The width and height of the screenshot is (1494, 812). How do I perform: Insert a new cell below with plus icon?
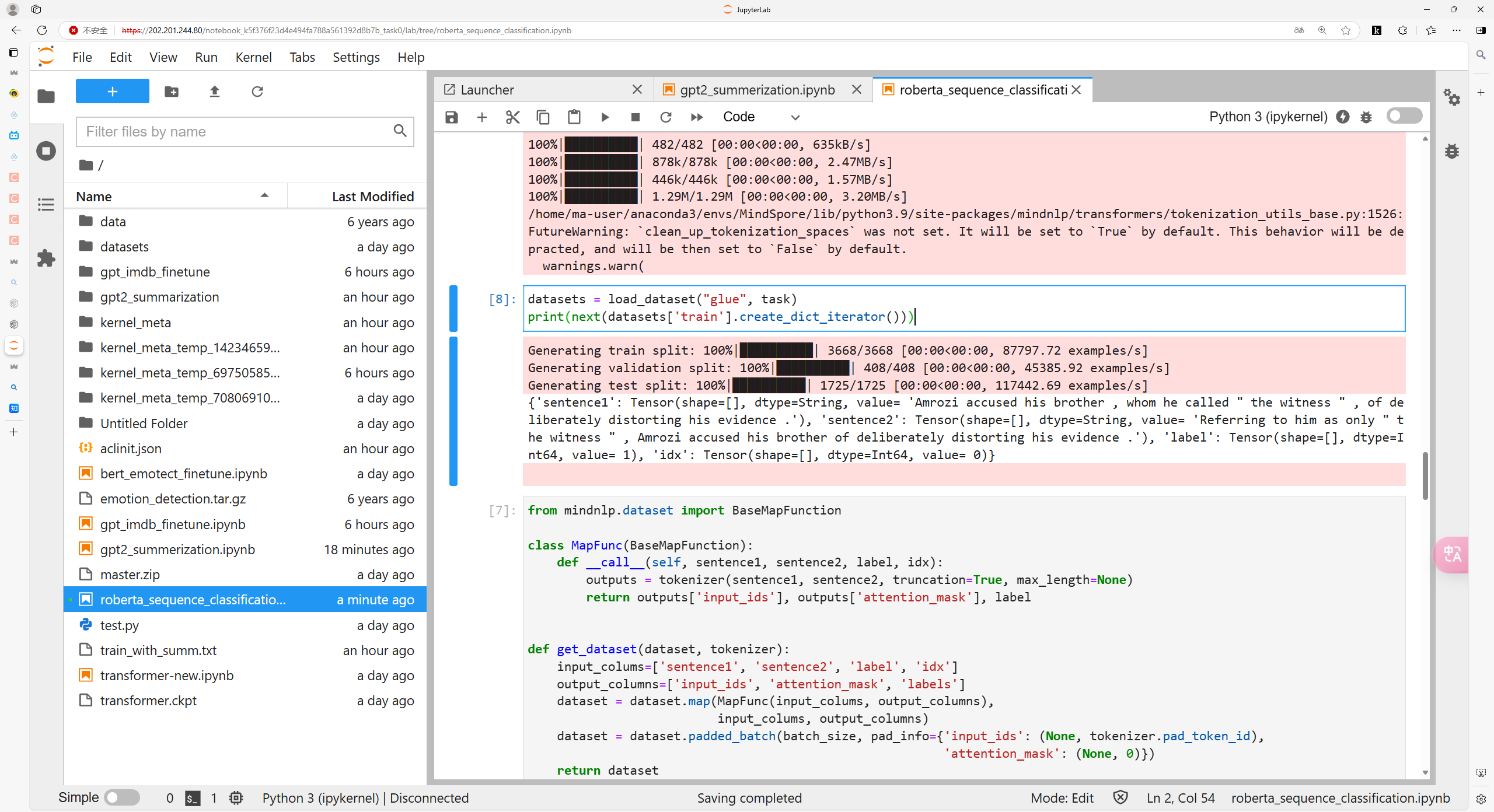[482, 117]
